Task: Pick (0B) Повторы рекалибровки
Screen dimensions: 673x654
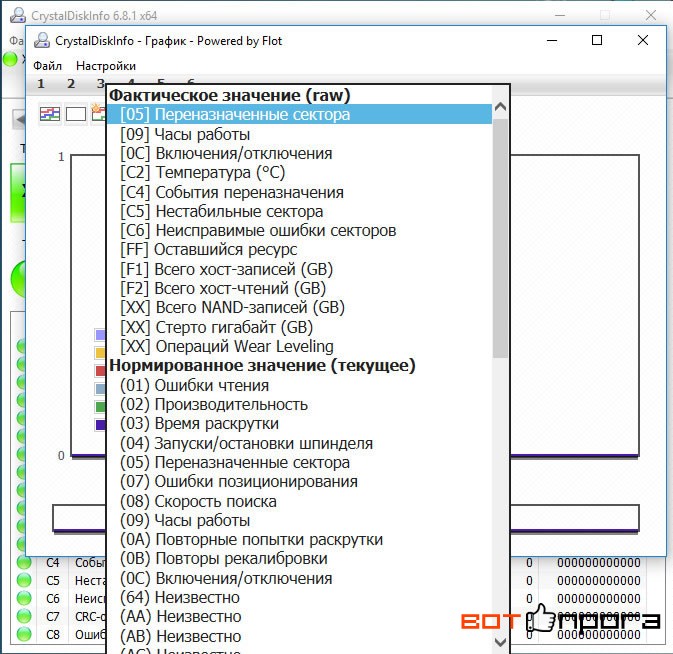Action: (299, 558)
